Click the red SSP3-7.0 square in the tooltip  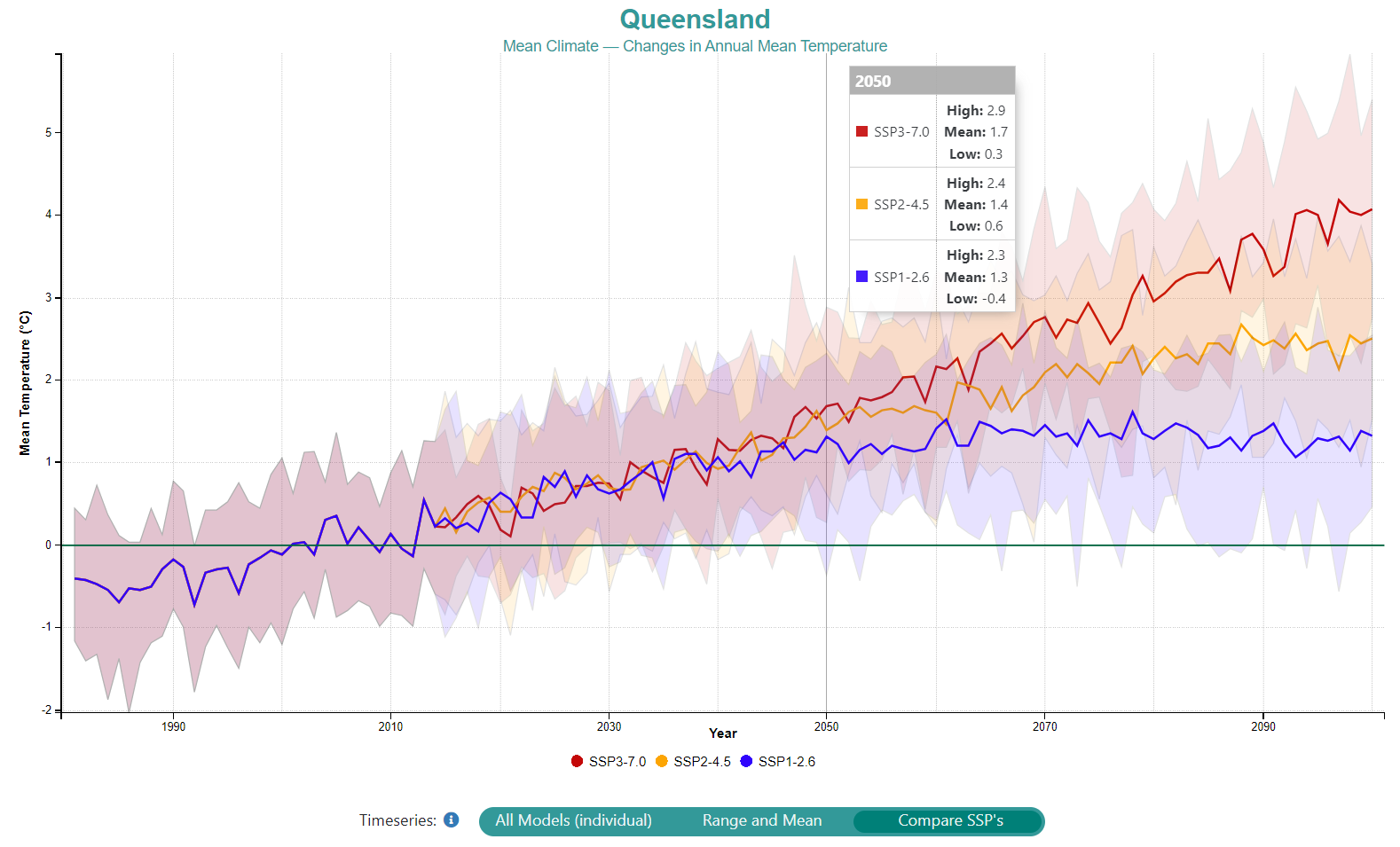[x=859, y=131]
